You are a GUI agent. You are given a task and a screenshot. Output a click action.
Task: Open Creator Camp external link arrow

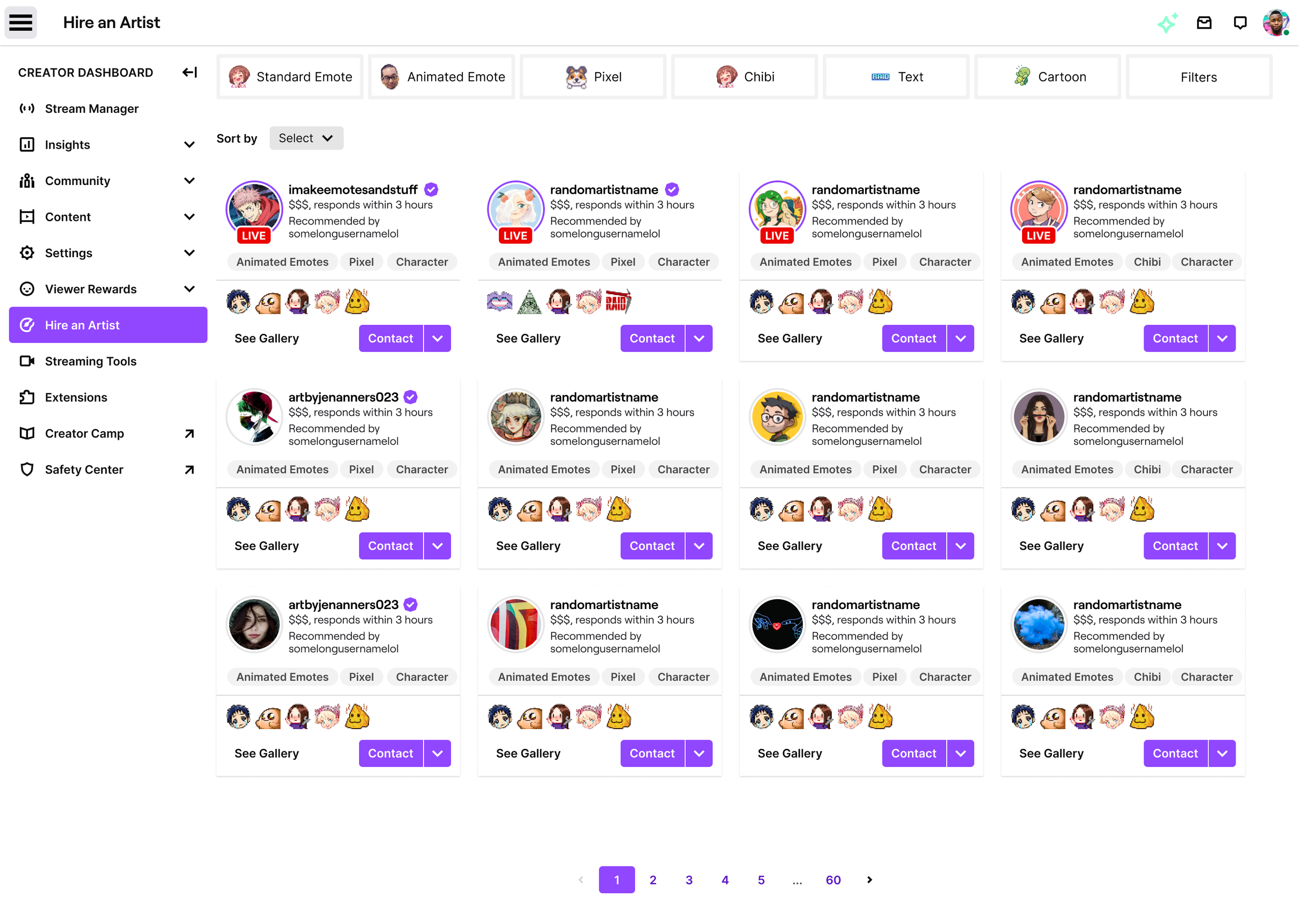pos(189,433)
